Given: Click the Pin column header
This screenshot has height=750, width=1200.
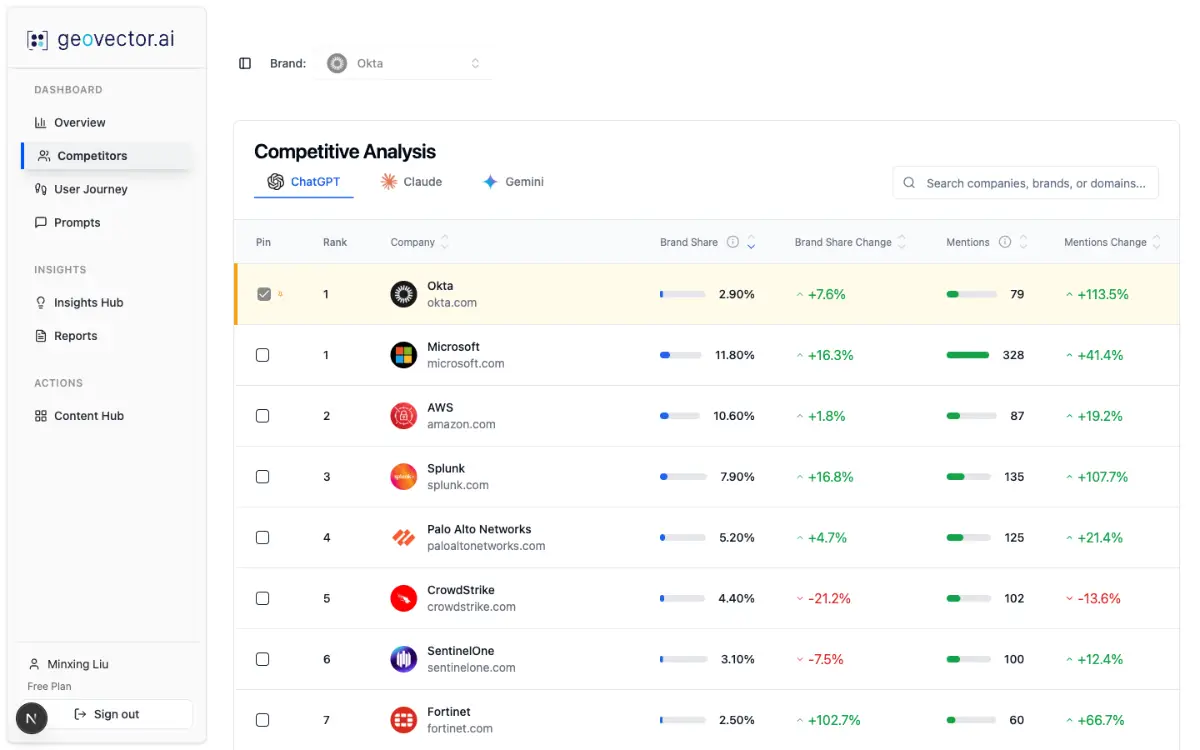Looking at the screenshot, I should pos(263,242).
